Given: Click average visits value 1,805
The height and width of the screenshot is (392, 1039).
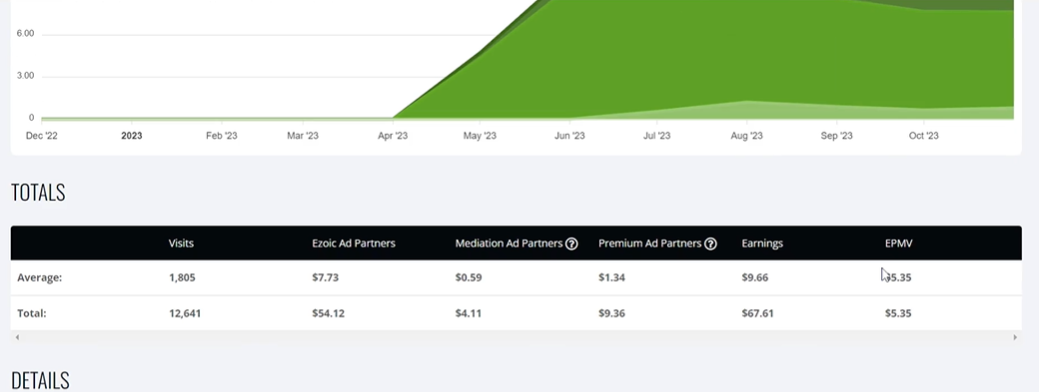Looking at the screenshot, I should click(182, 277).
